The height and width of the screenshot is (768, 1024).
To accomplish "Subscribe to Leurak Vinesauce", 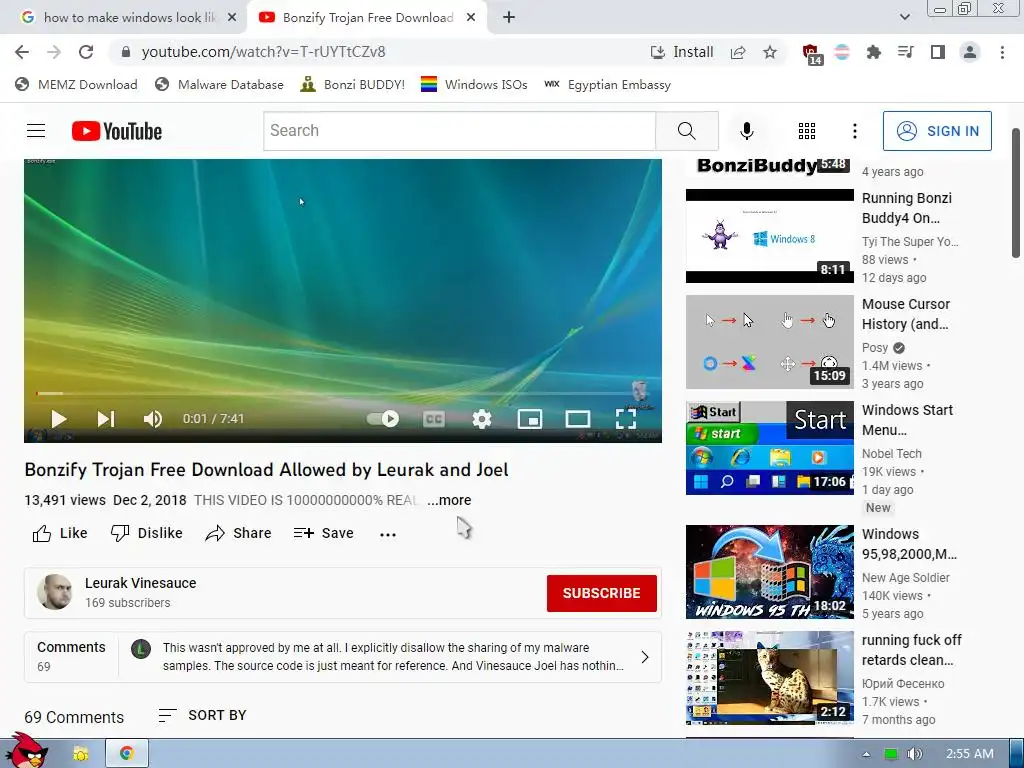I will click(601, 593).
